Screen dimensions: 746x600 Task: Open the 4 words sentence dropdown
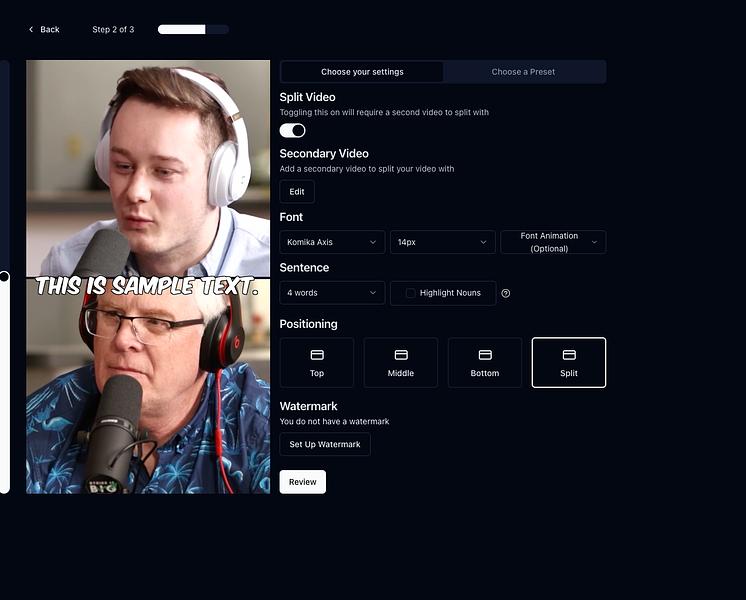point(332,293)
